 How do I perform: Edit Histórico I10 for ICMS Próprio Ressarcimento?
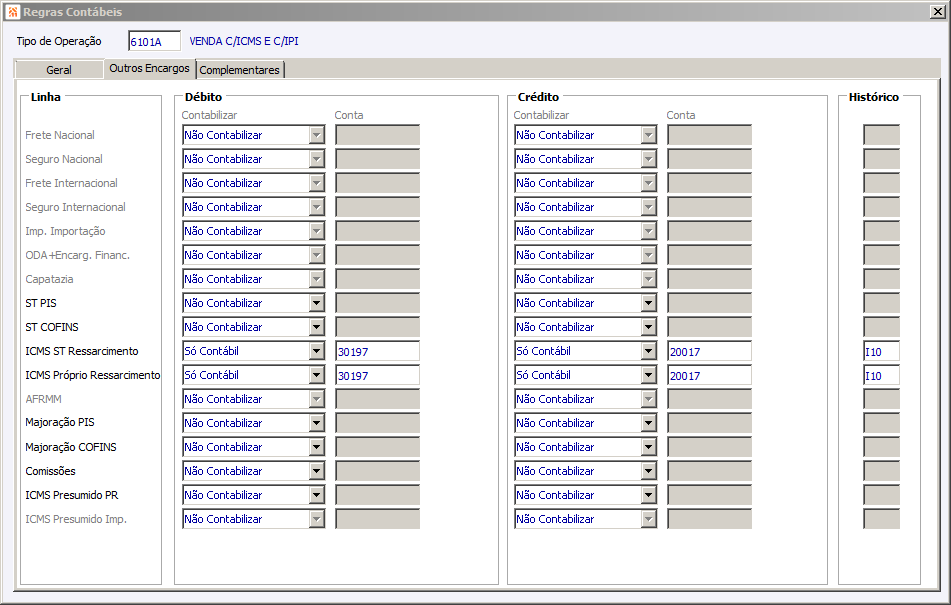click(881, 375)
